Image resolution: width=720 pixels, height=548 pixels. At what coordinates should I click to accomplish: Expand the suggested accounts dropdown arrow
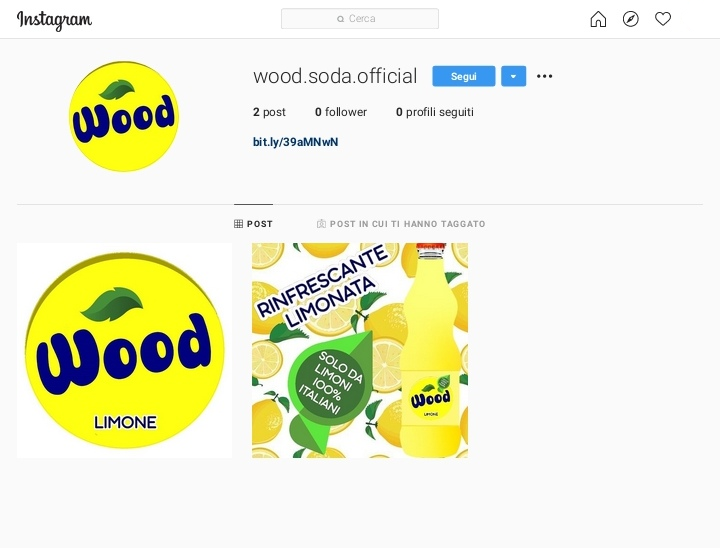click(x=513, y=76)
